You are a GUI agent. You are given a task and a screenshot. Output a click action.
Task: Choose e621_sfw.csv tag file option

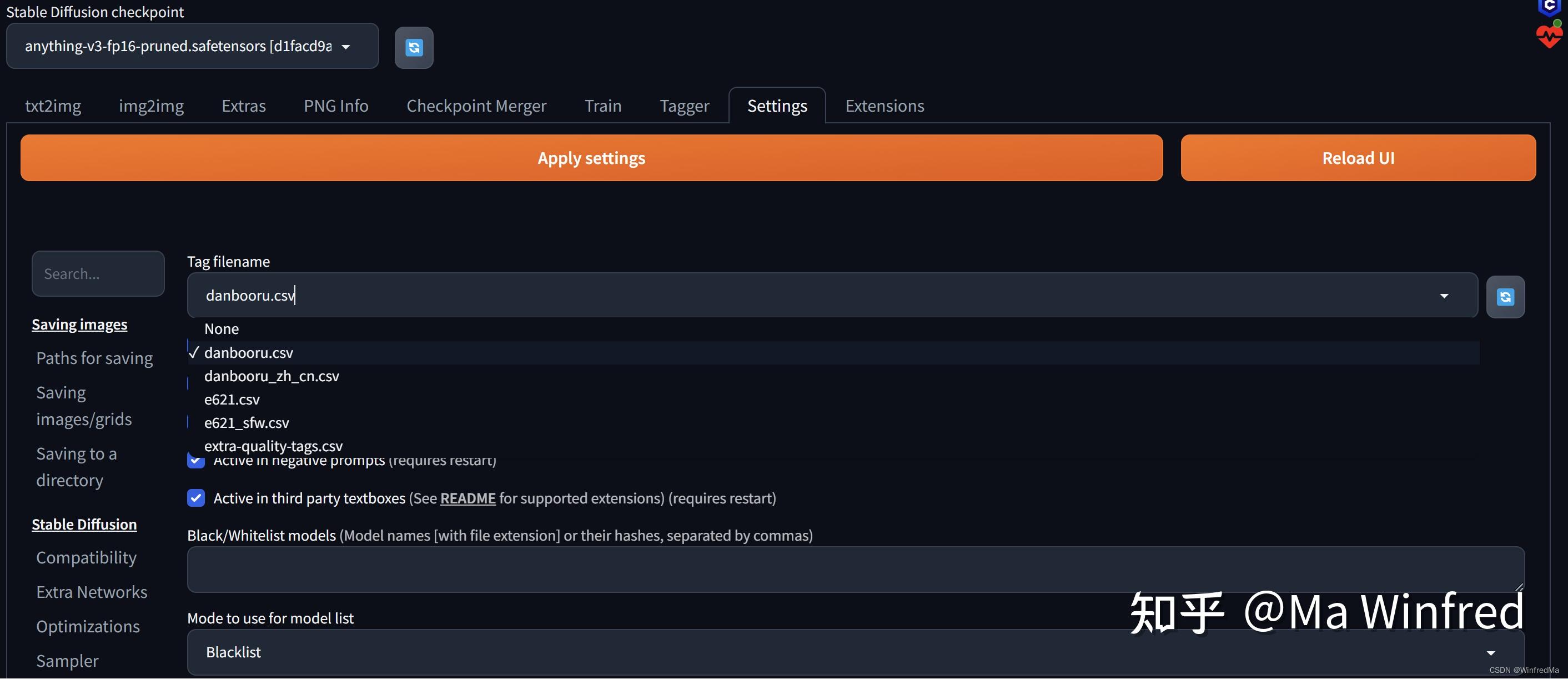pyautogui.click(x=247, y=423)
